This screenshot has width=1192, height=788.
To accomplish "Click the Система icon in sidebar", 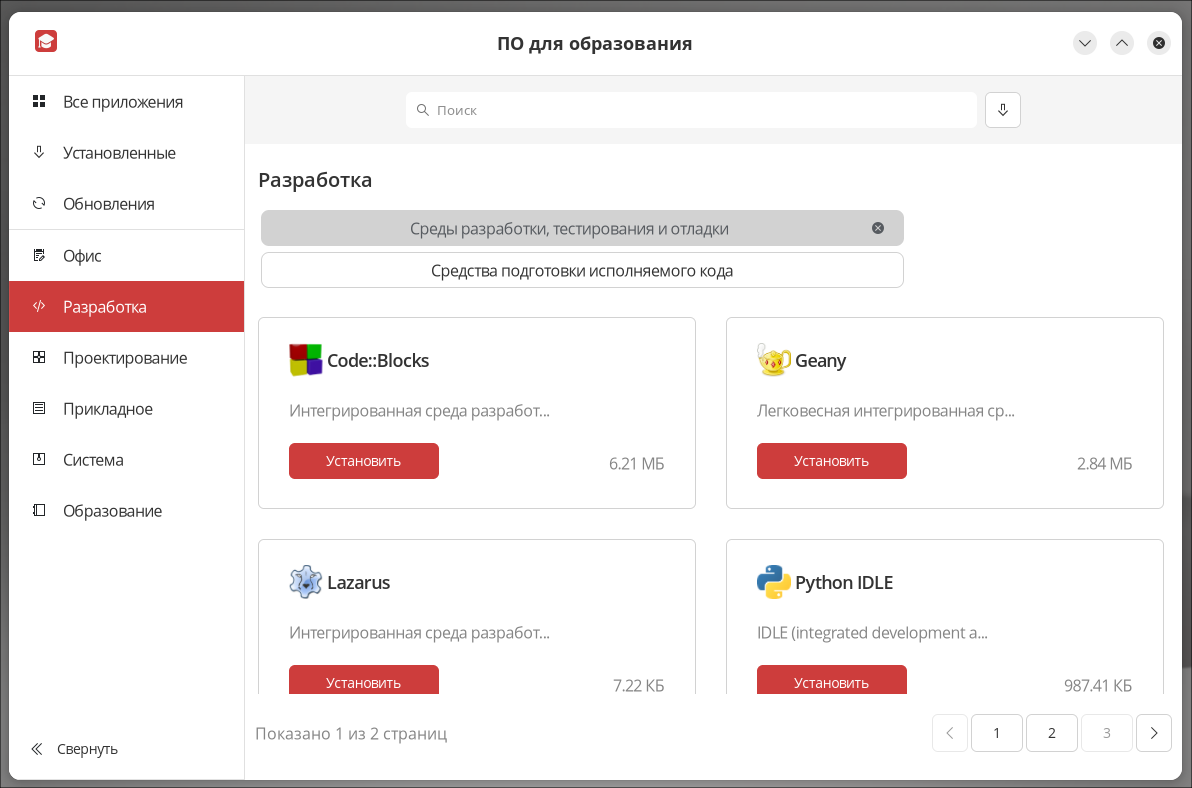I will (39, 459).
